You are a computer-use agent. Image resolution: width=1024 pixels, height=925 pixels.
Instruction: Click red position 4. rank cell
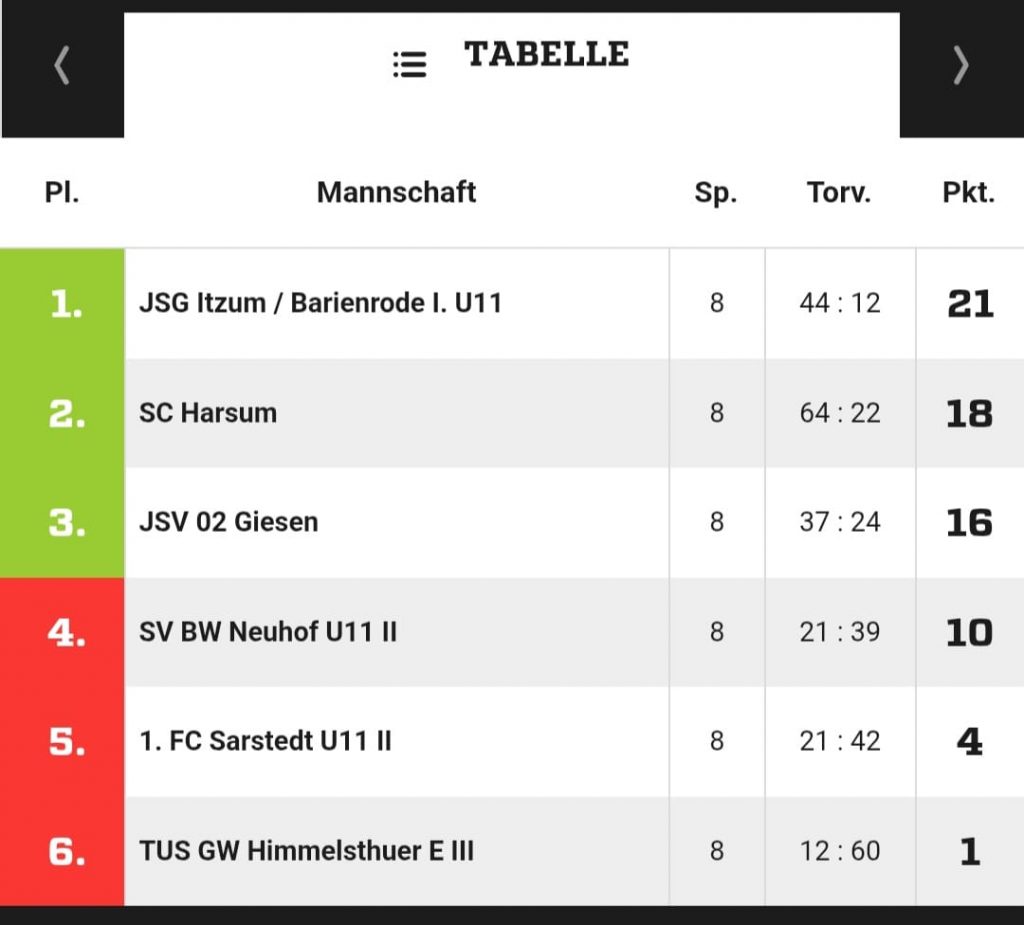(x=64, y=632)
